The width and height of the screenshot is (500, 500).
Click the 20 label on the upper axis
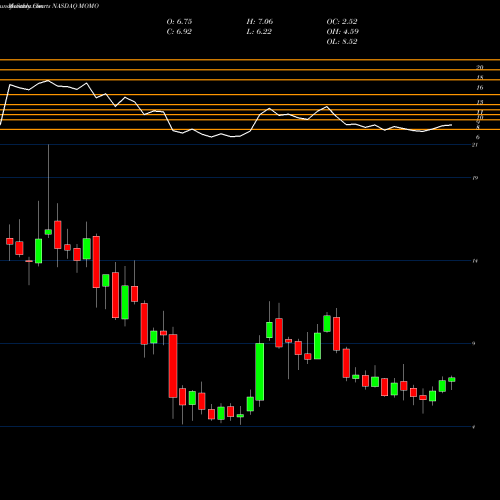click(x=480, y=67)
